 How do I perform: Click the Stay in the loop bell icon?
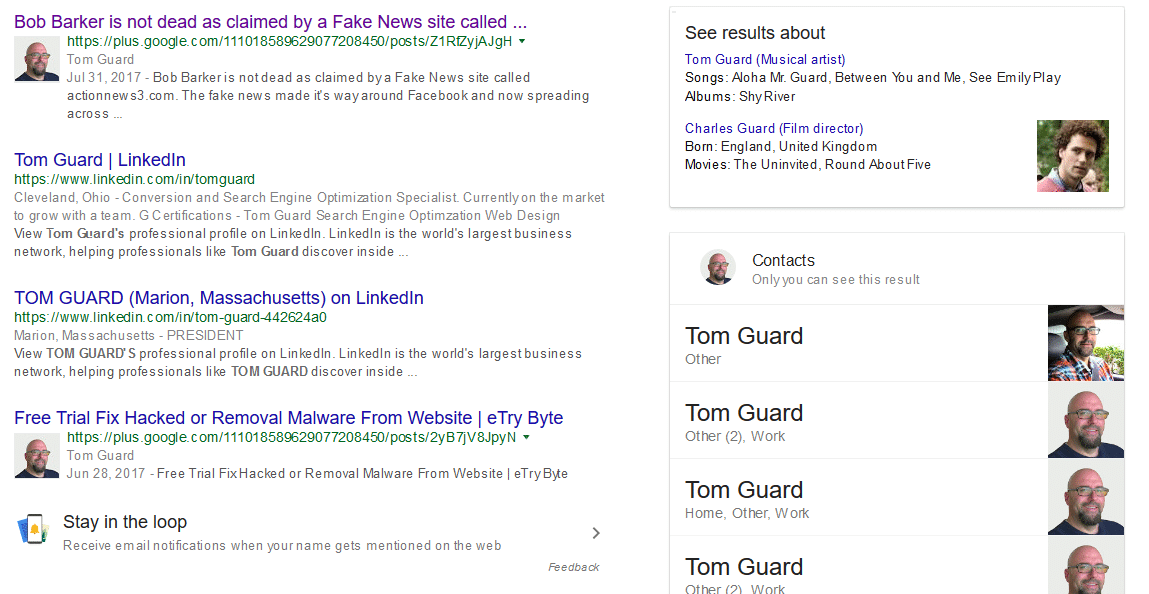[x=33, y=529]
